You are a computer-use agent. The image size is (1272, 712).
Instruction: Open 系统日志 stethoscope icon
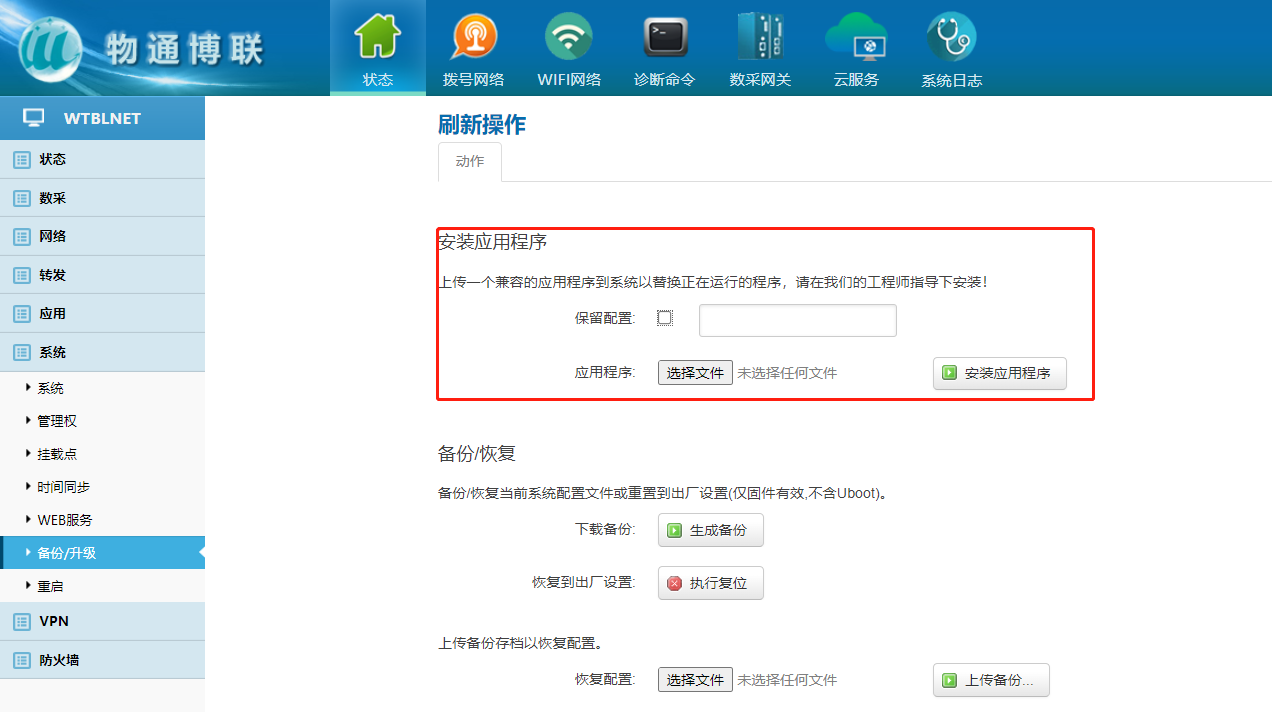(x=951, y=38)
